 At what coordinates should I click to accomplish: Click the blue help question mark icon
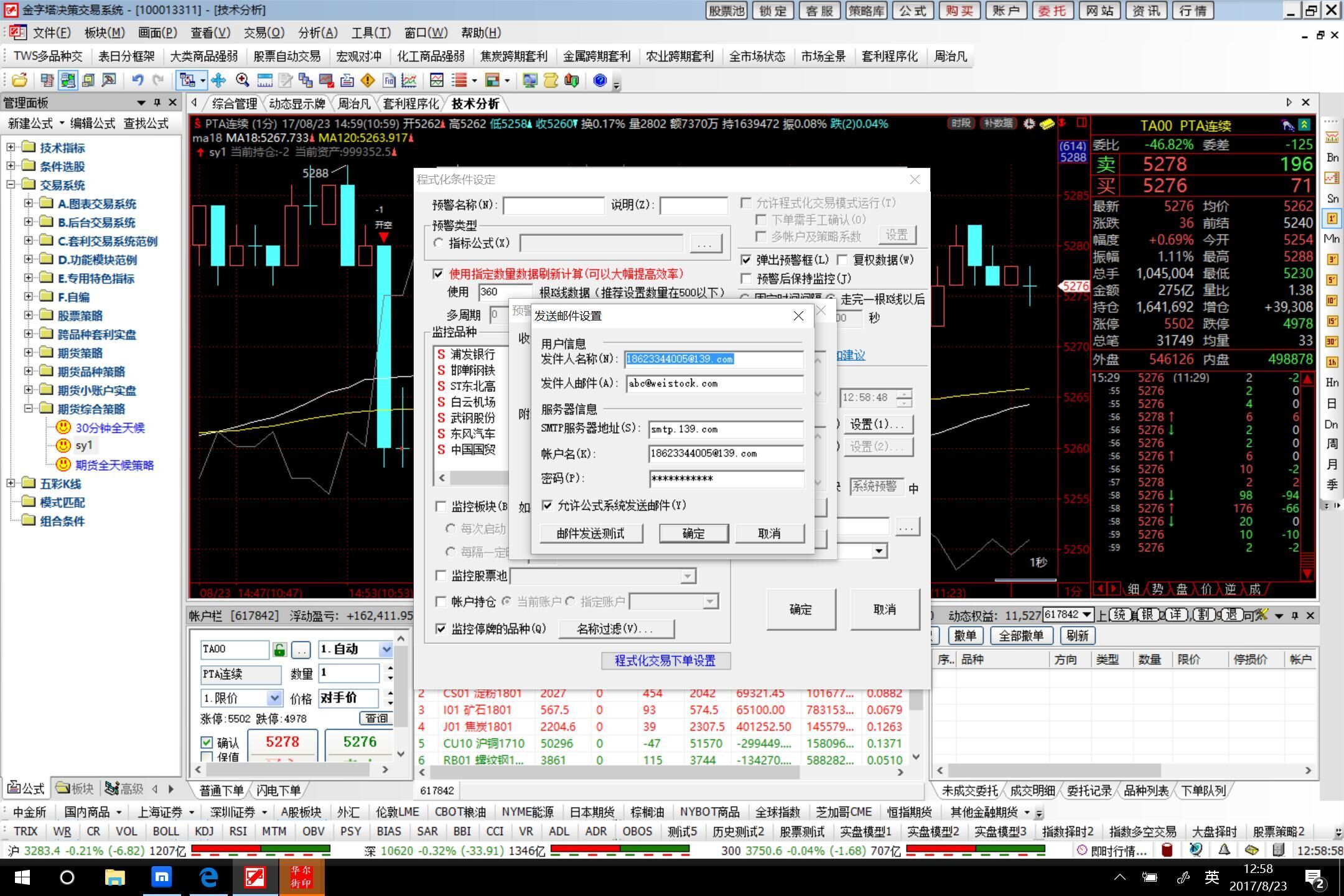click(x=600, y=80)
